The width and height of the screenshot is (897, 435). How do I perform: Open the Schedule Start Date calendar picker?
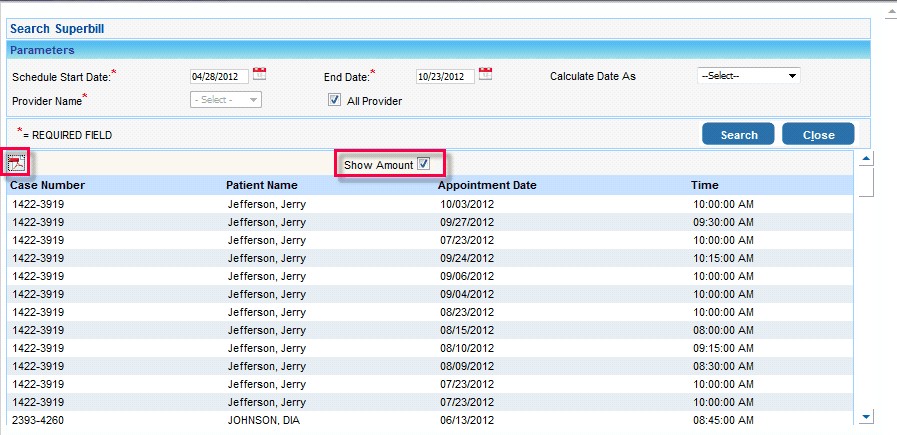click(259, 74)
